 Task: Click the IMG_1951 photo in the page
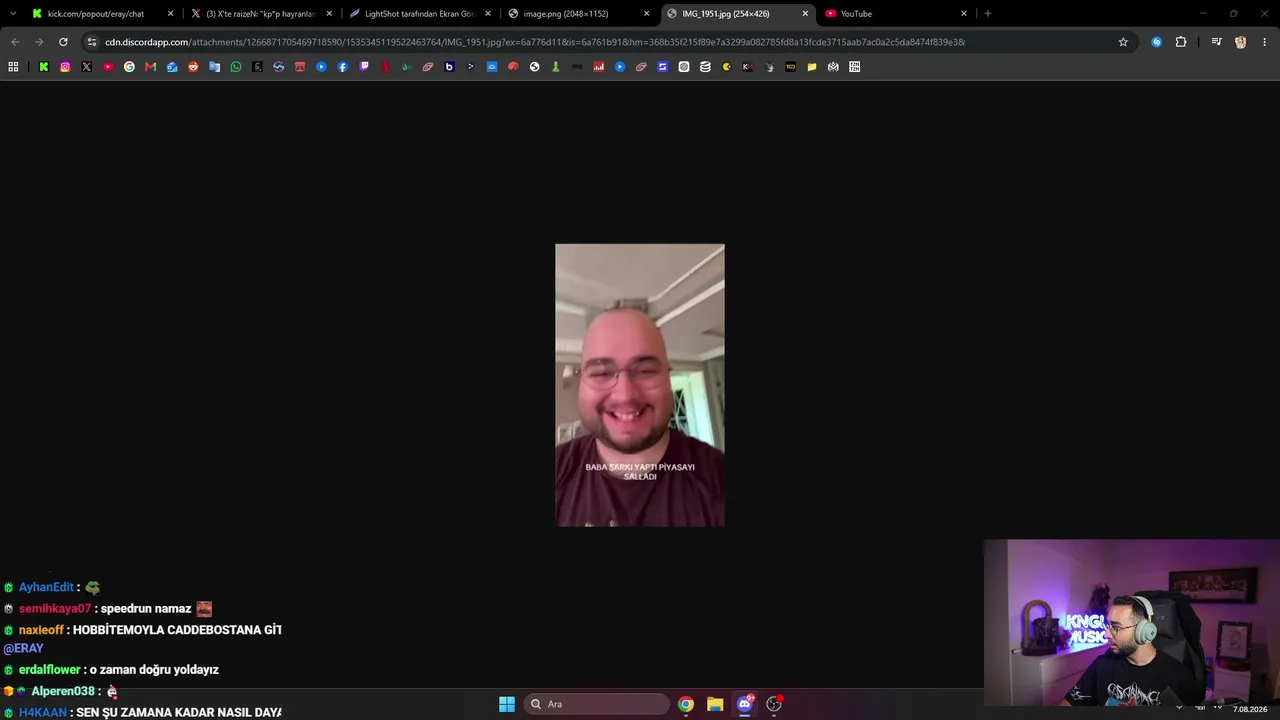pyautogui.click(x=640, y=385)
